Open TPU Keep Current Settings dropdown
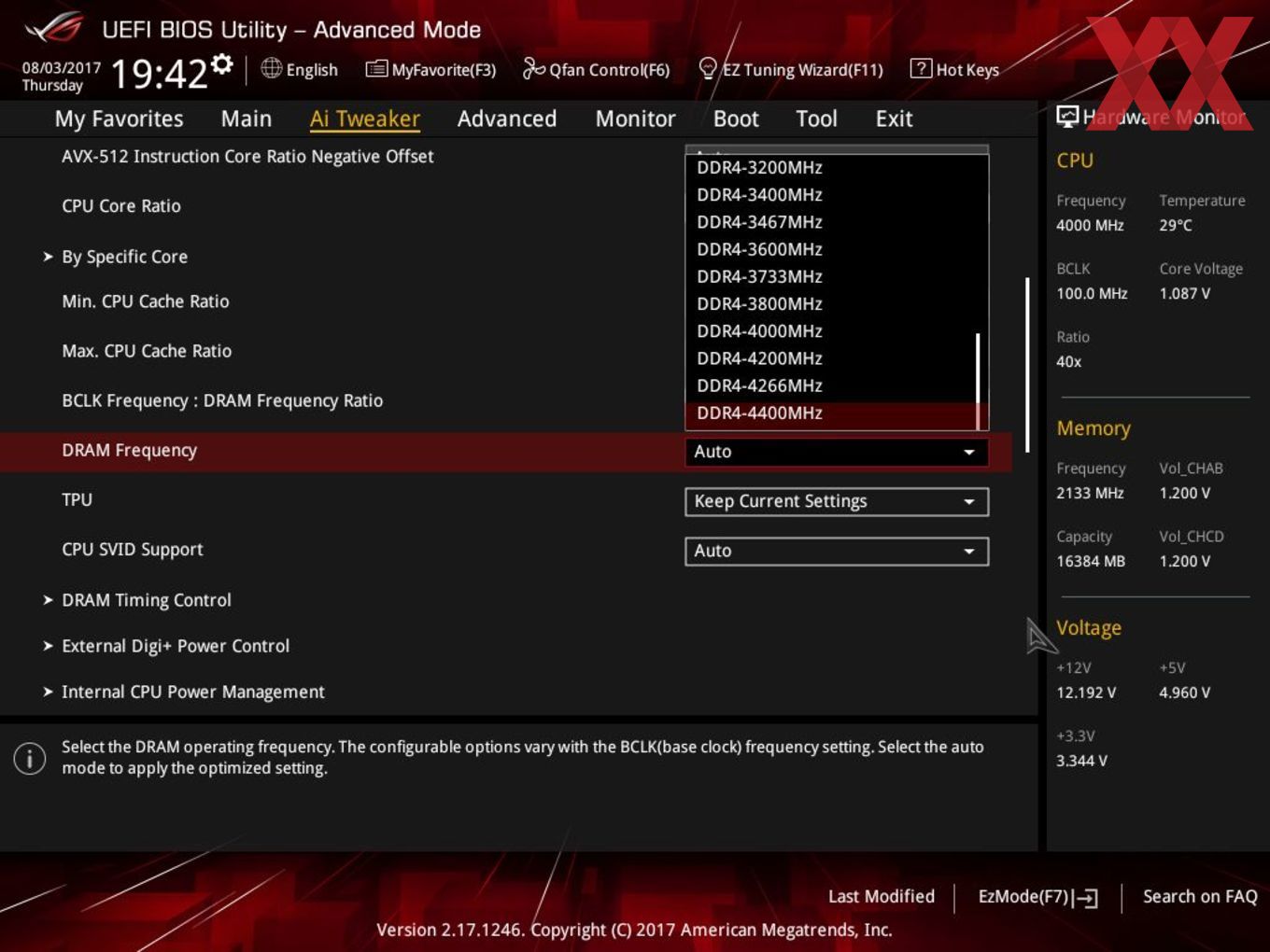 coord(837,501)
